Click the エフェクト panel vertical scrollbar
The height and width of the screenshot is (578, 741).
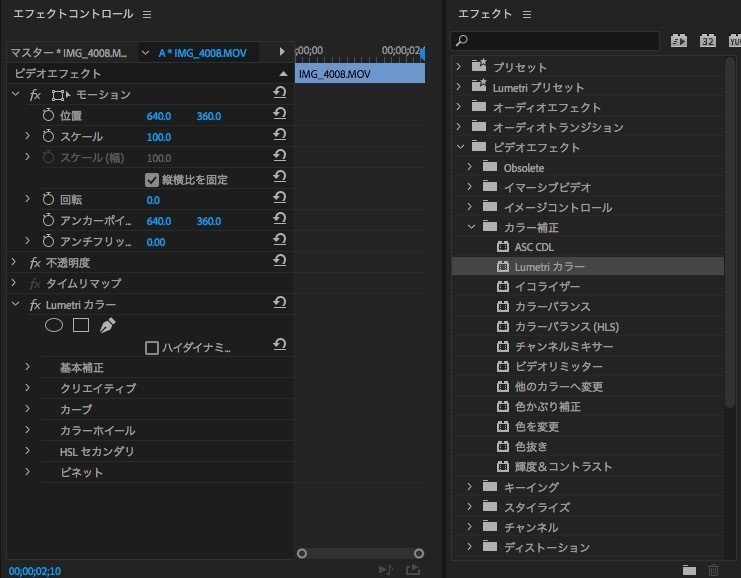[730, 232]
